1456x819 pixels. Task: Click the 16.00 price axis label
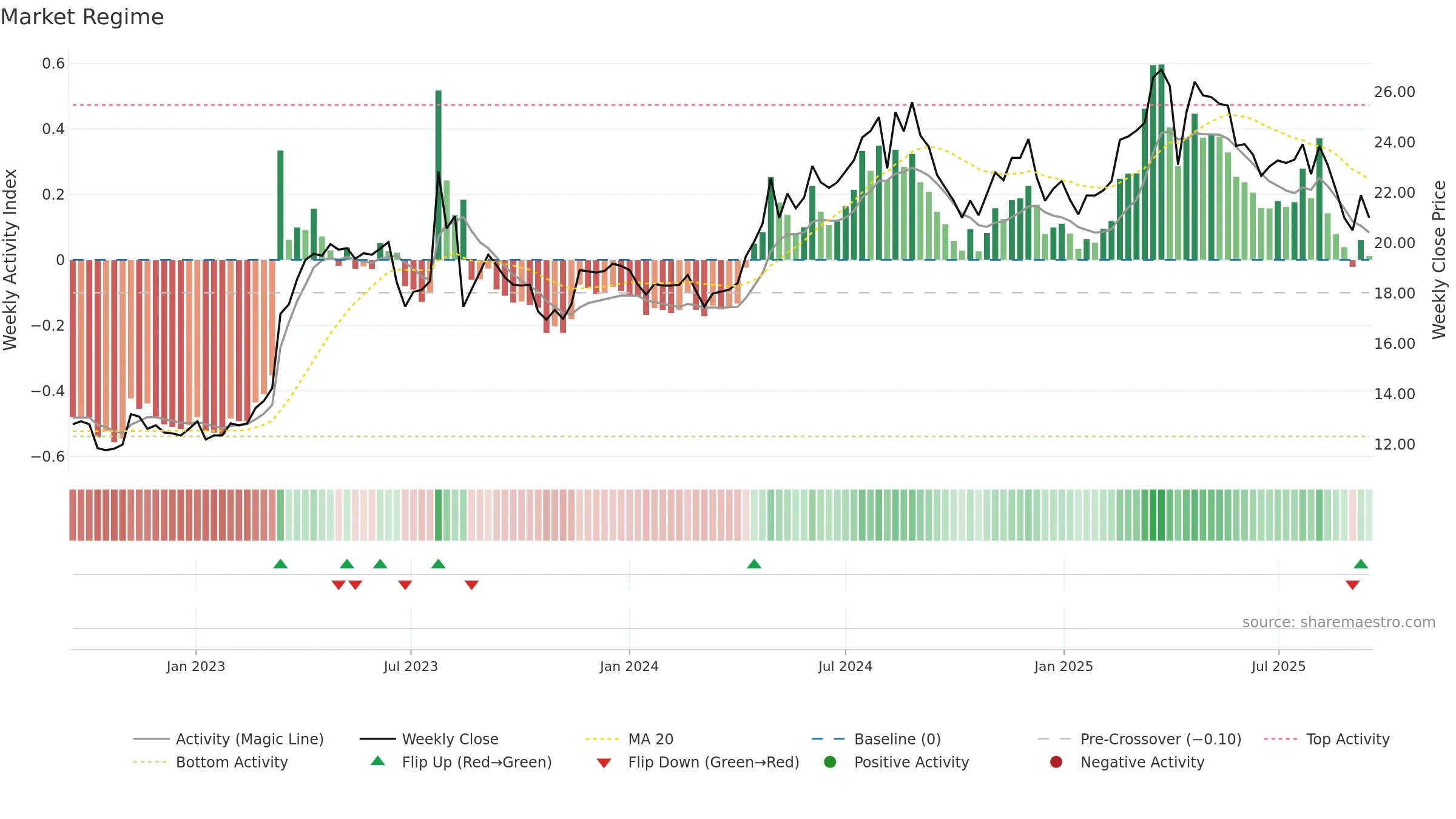point(1395,344)
